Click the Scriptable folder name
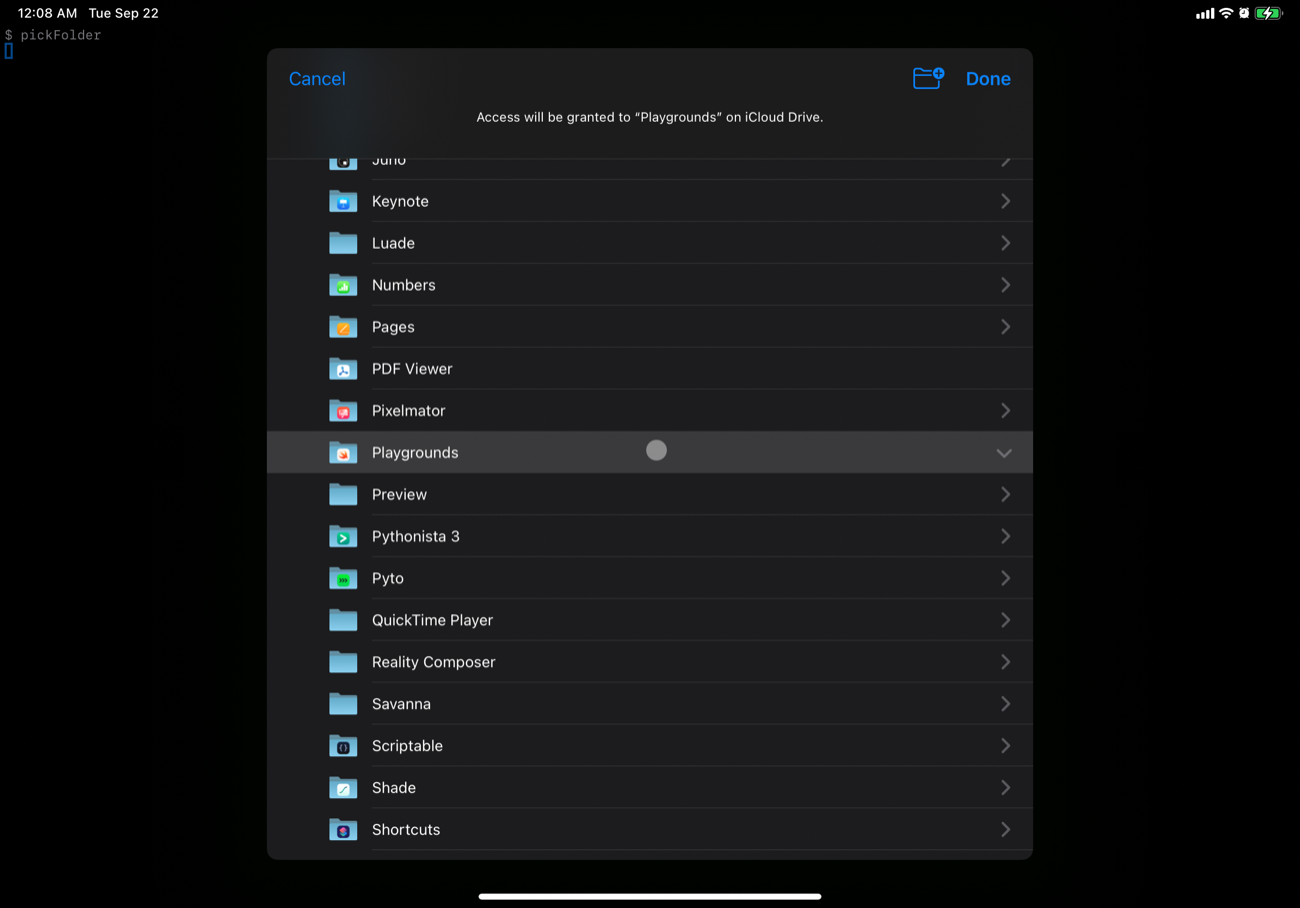The width and height of the screenshot is (1300, 908). (x=407, y=747)
